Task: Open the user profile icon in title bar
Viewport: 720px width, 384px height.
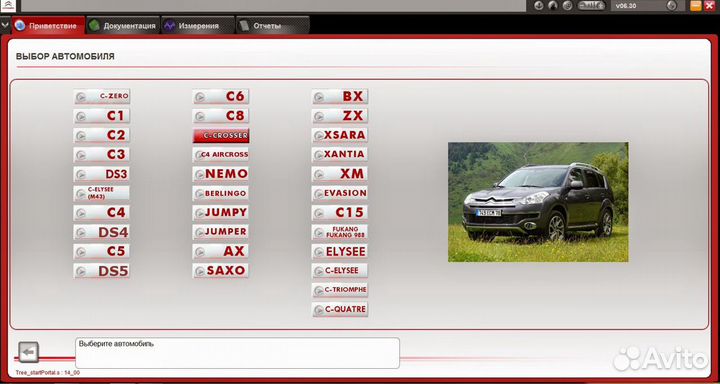Action: 553,6
